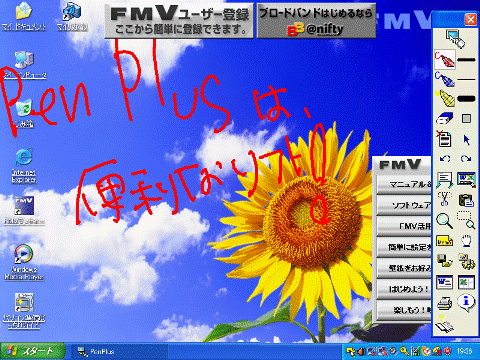
Task: Click the PenPlus taskbar button
Action: tap(120, 351)
